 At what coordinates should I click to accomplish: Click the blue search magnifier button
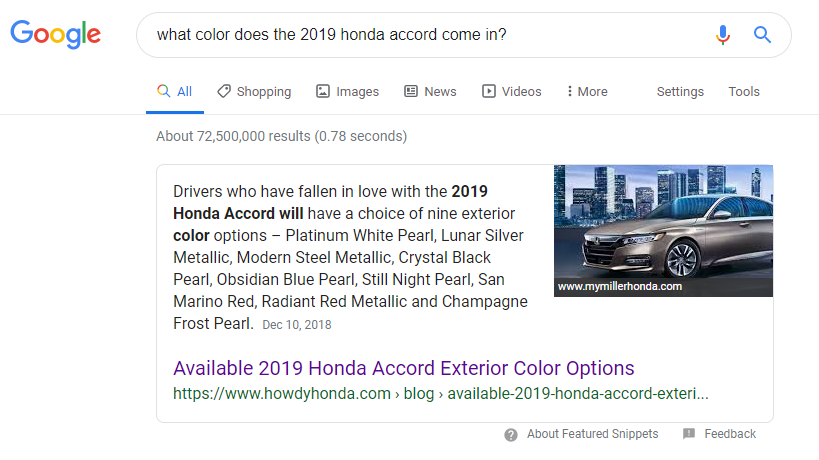point(762,35)
